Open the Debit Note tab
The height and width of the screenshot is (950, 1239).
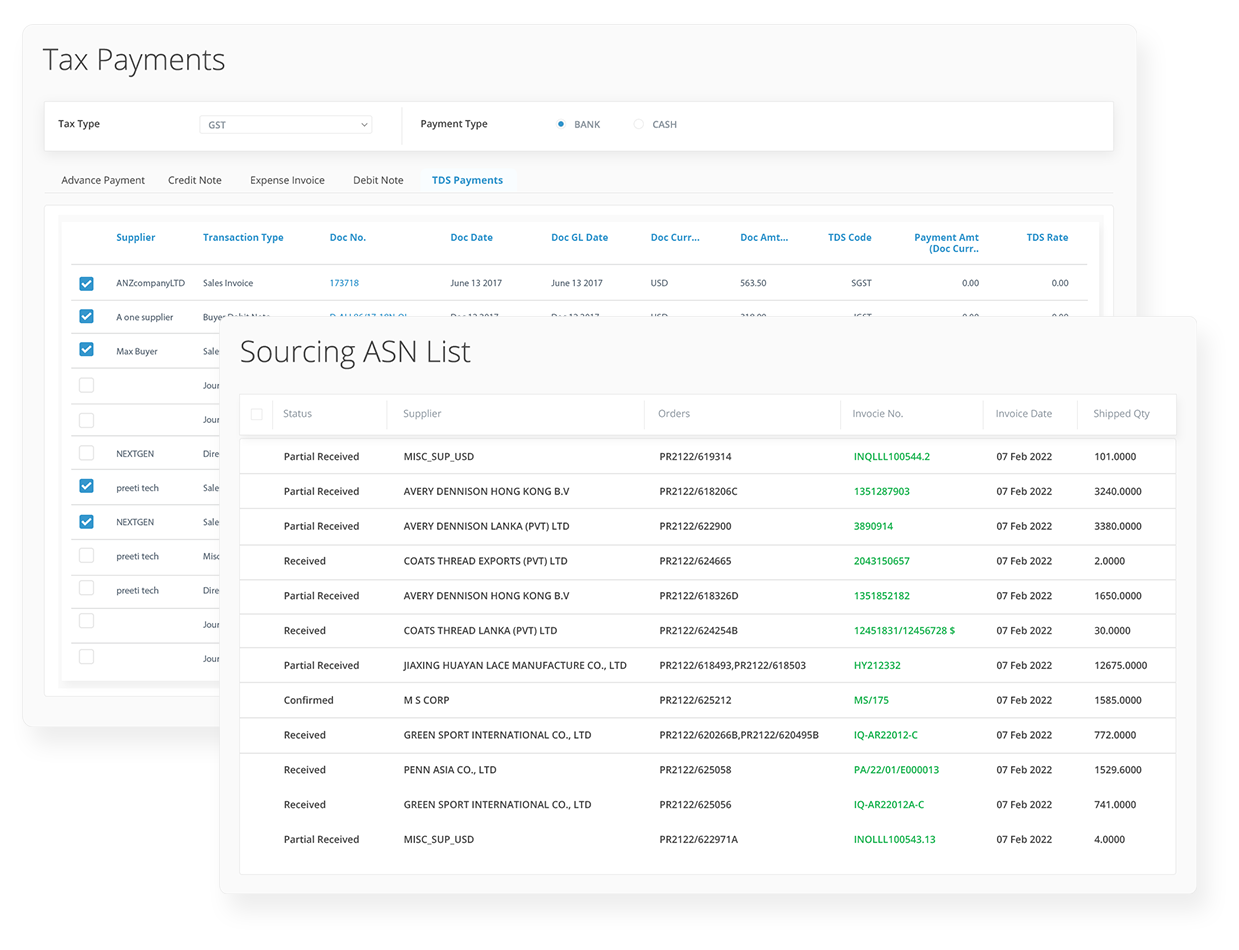(x=378, y=180)
